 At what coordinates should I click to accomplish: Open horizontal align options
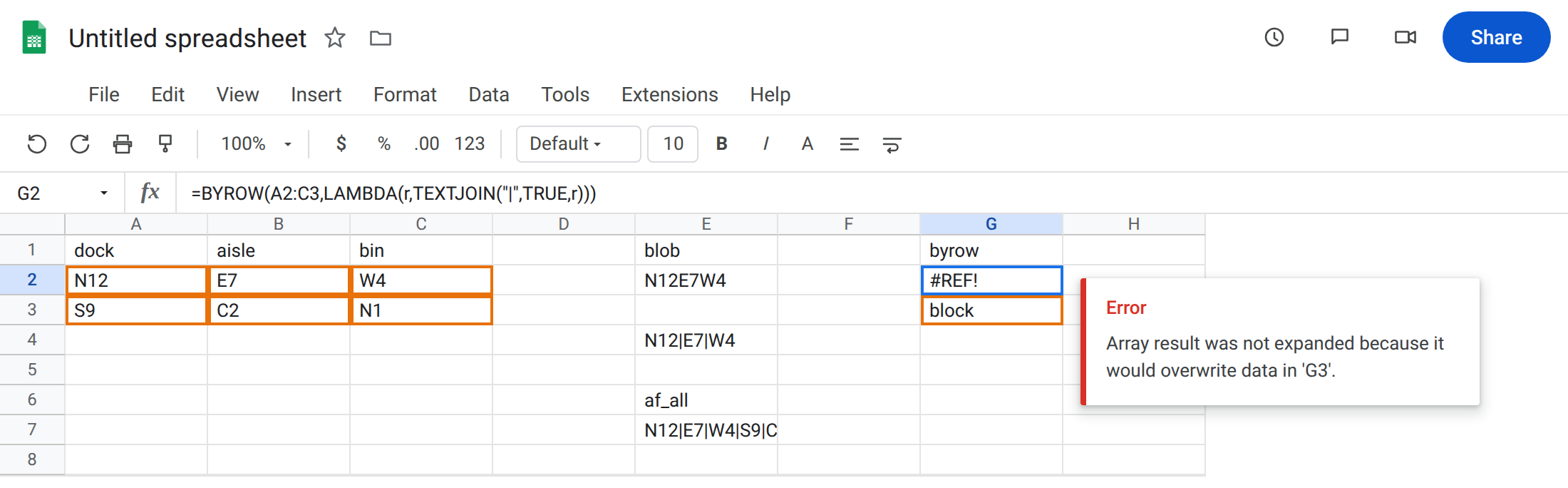click(849, 145)
